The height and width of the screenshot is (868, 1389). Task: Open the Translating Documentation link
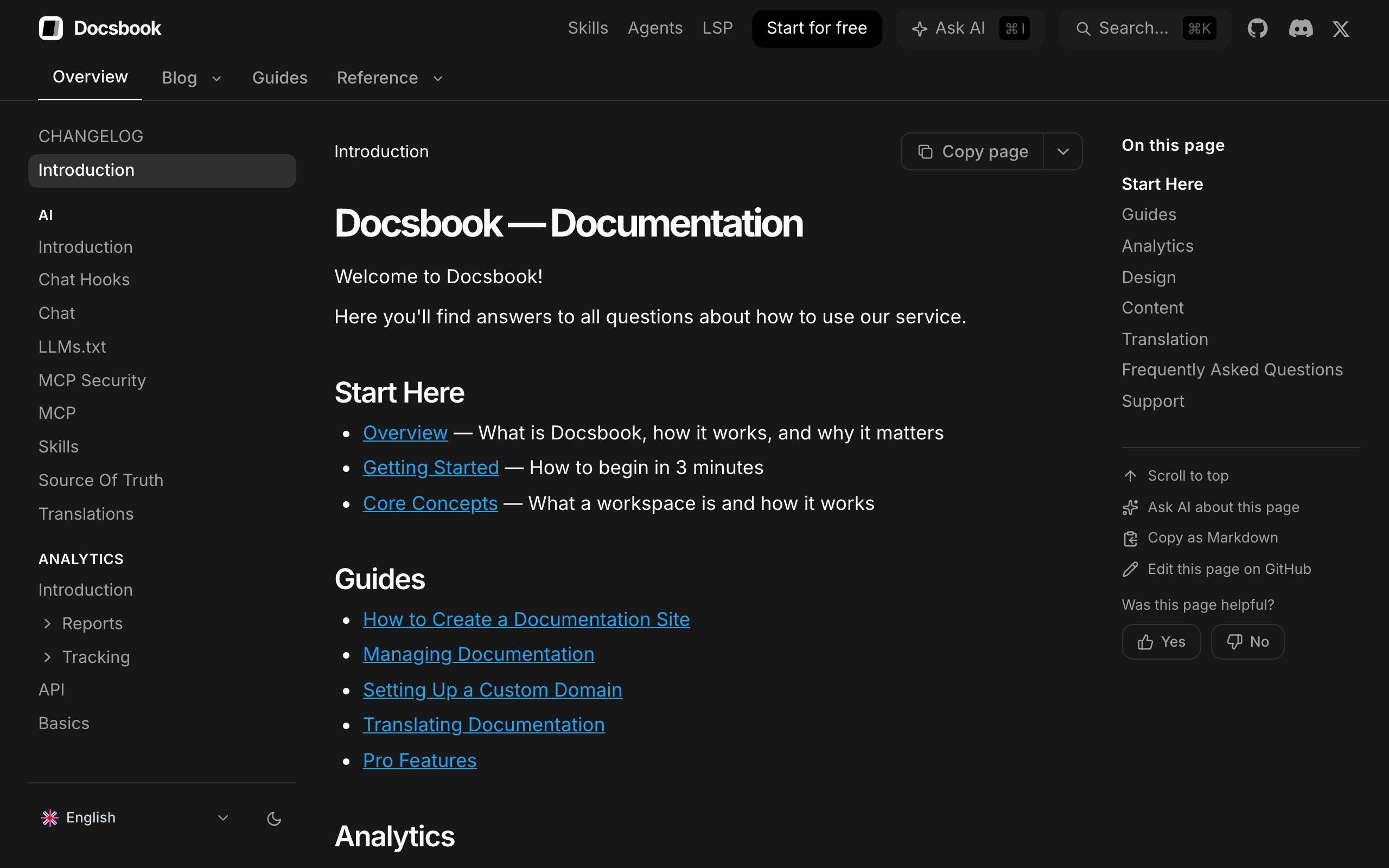point(484,725)
